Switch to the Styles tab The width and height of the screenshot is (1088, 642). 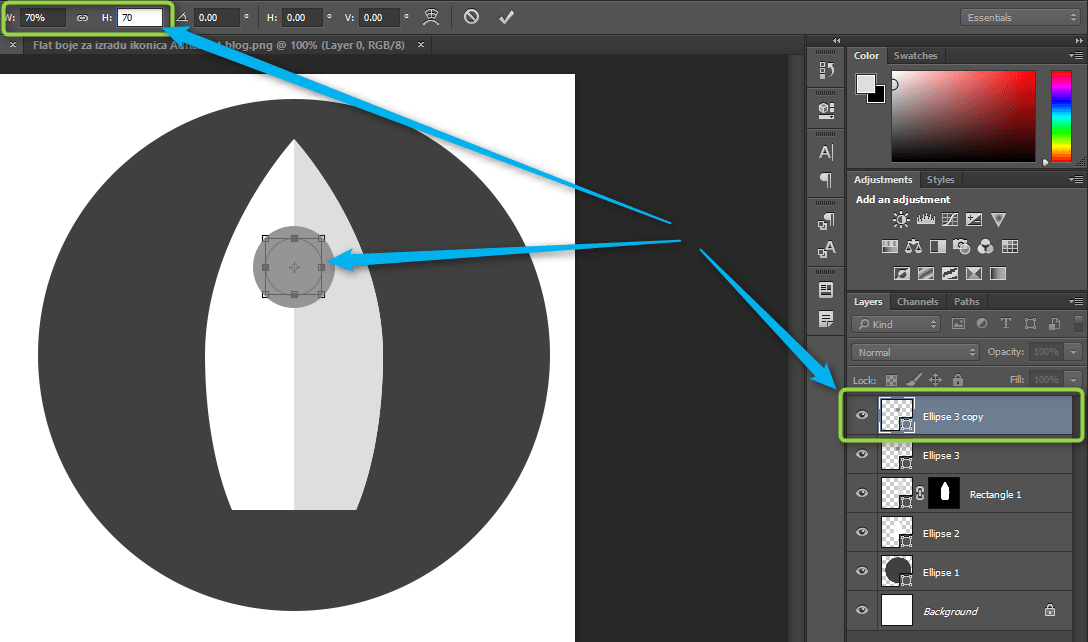coord(940,180)
